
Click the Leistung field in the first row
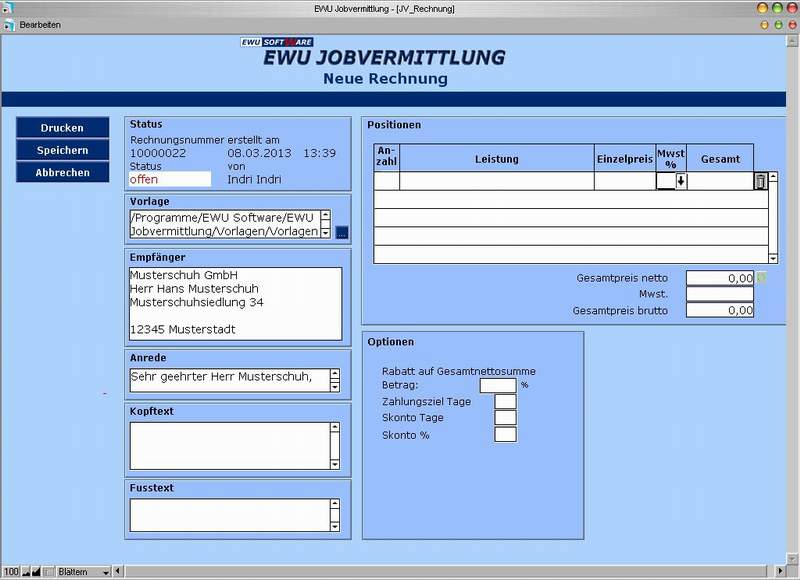click(x=497, y=181)
